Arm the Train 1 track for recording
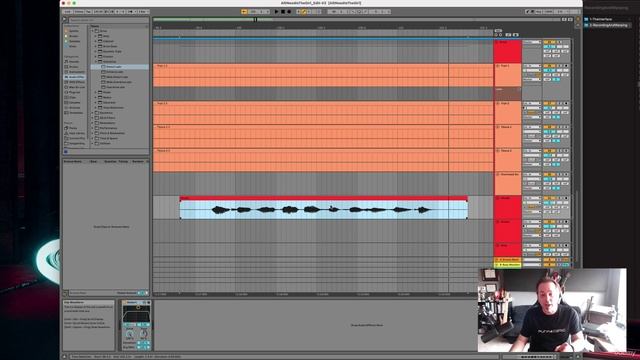 (566, 66)
